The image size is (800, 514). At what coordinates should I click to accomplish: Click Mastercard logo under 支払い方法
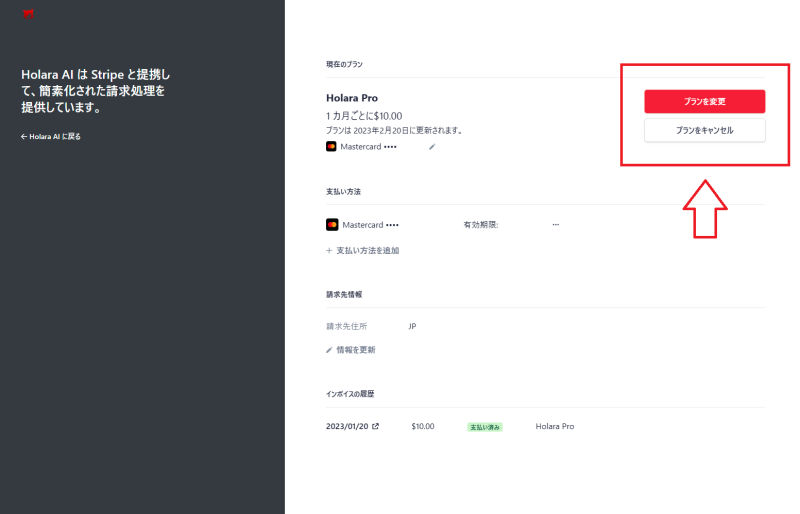point(332,225)
